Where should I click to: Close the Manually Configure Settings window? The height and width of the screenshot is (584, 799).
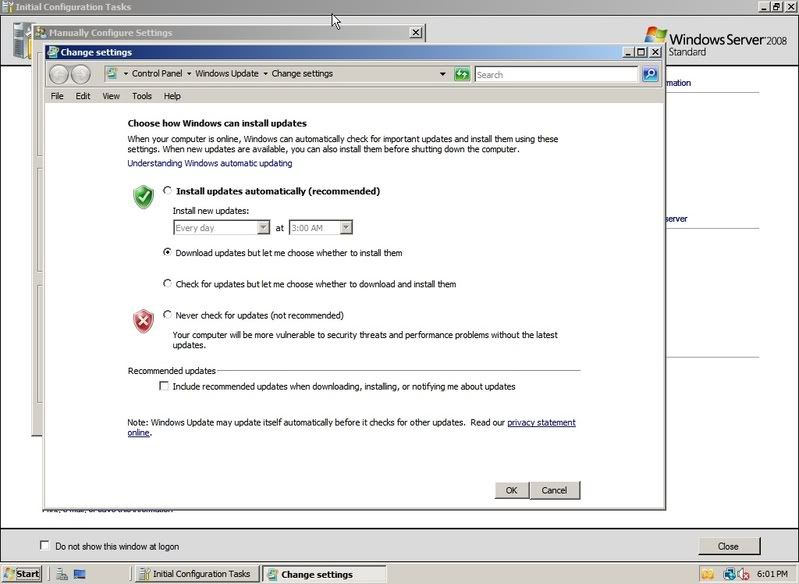point(416,33)
